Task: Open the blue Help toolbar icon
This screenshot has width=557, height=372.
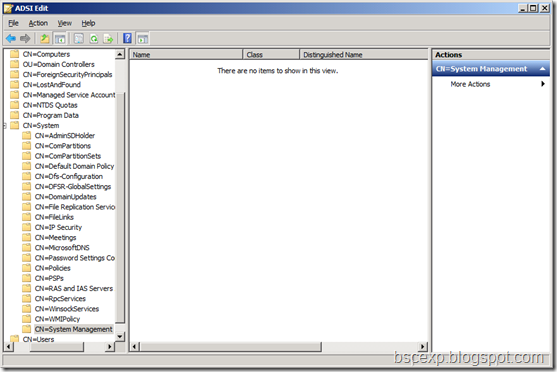Action: [x=127, y=38]
